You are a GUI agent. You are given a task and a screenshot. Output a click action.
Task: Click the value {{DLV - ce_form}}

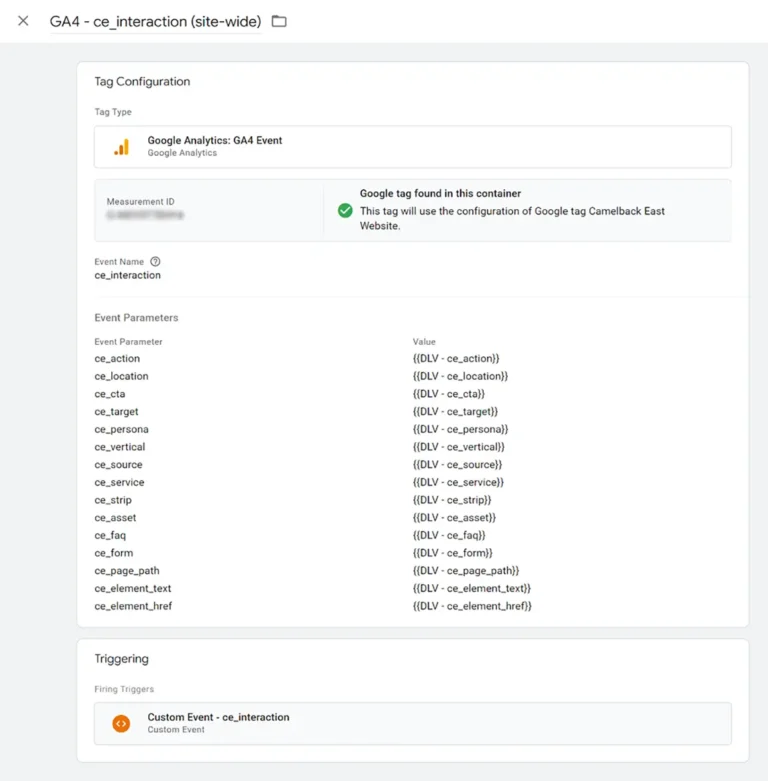click(x=452, y=553)
